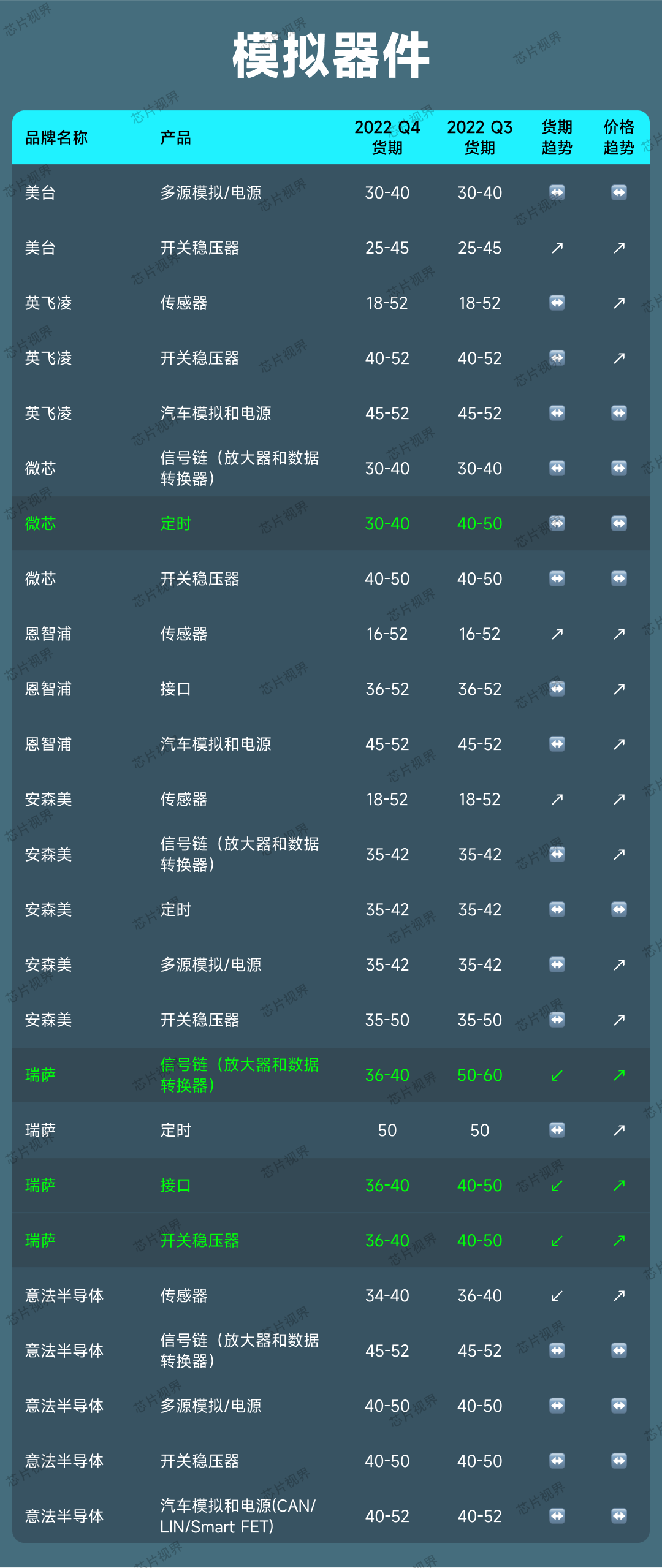Click 价格趋势 up arrow for 安森美 开关稳压器

[x=619, y=1020]
